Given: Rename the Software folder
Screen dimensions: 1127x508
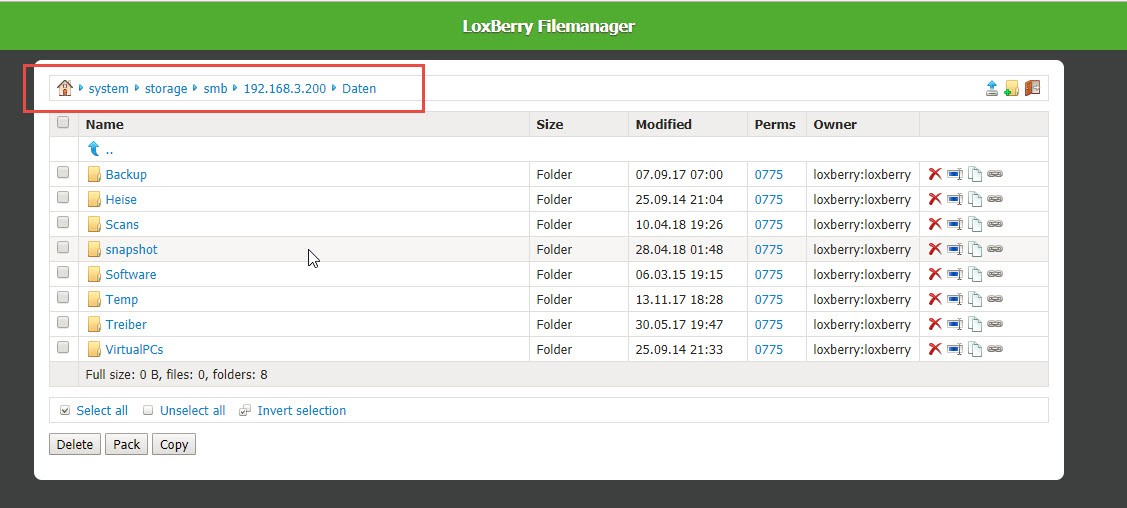Looking at the screenshot, I should (x=954, y=274).
